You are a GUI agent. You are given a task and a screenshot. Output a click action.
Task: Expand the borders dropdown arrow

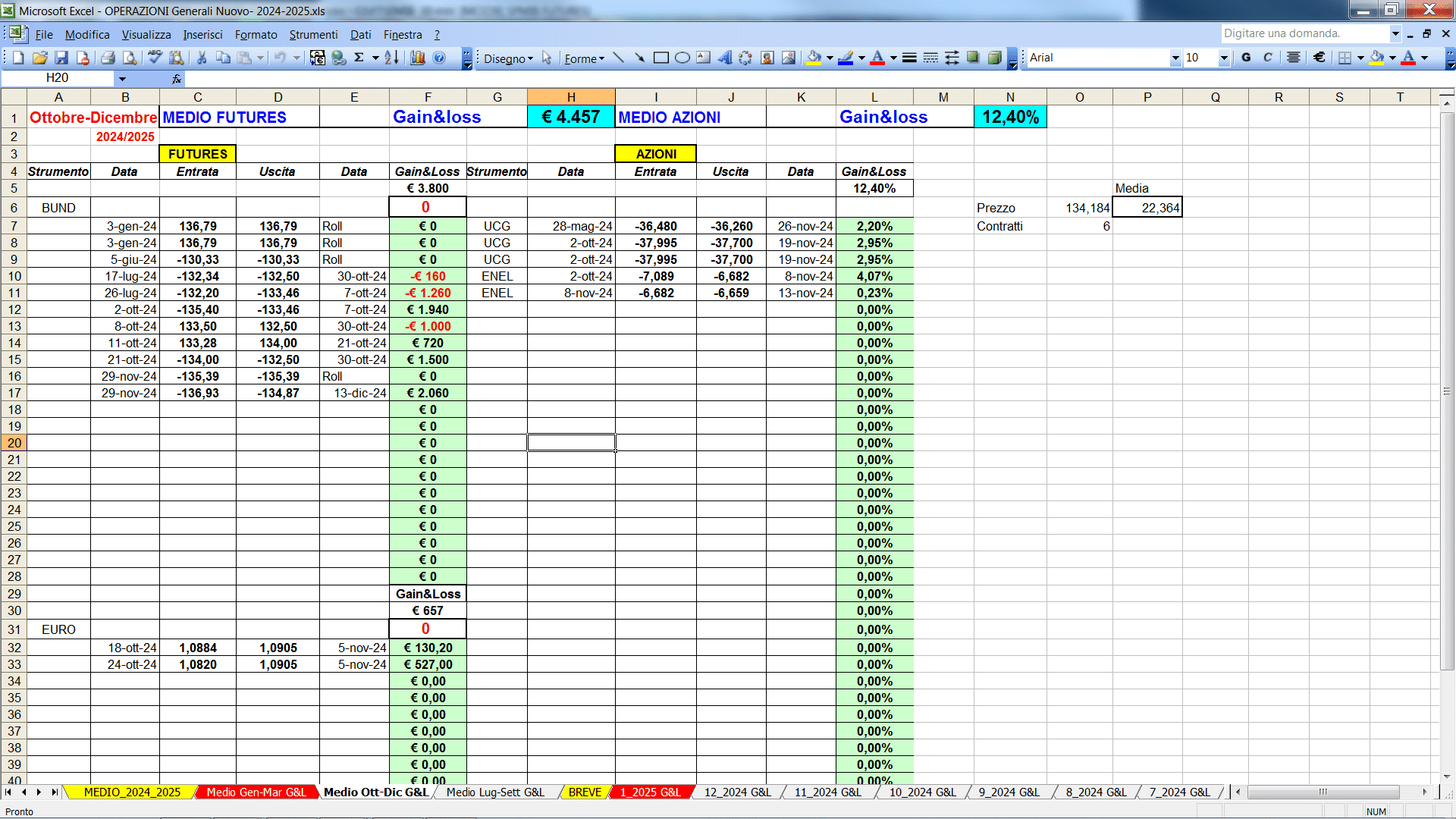(x=1360, y=58)
